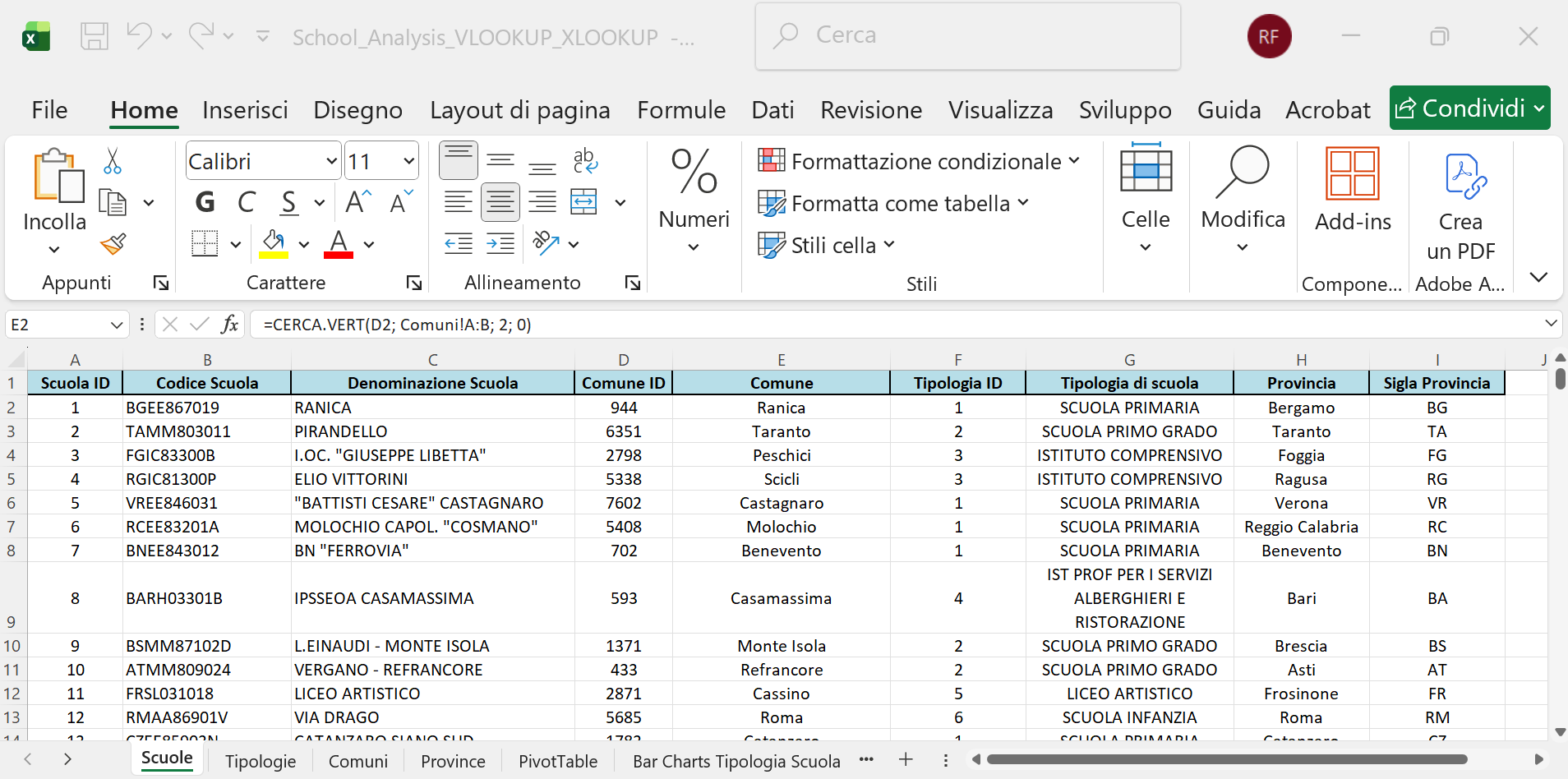The image size is (1568, 779).
Task: Toggle italic formatting with C button
Action: click(246, 202)
